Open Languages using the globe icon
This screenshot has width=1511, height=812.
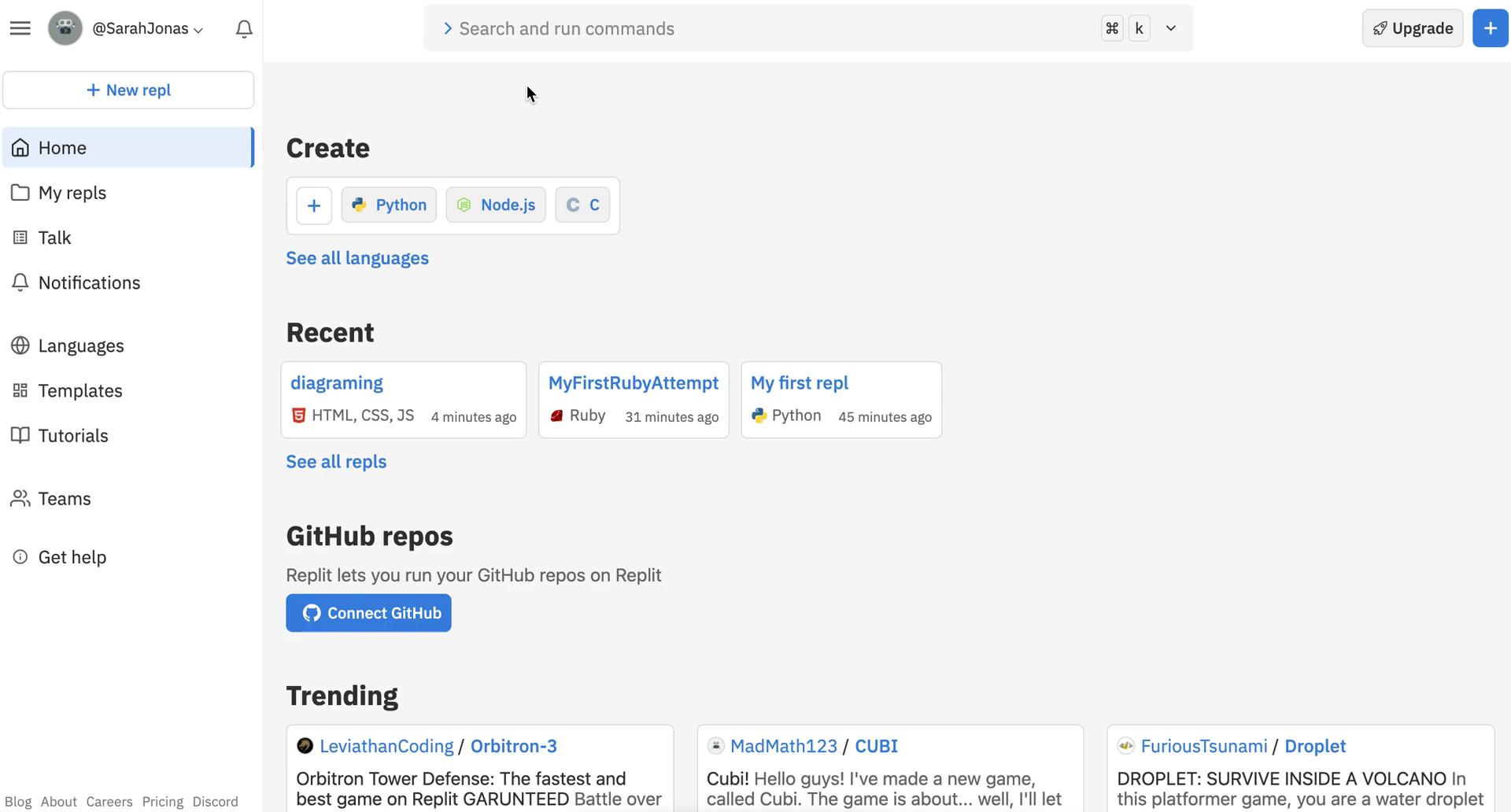point(81,345)
